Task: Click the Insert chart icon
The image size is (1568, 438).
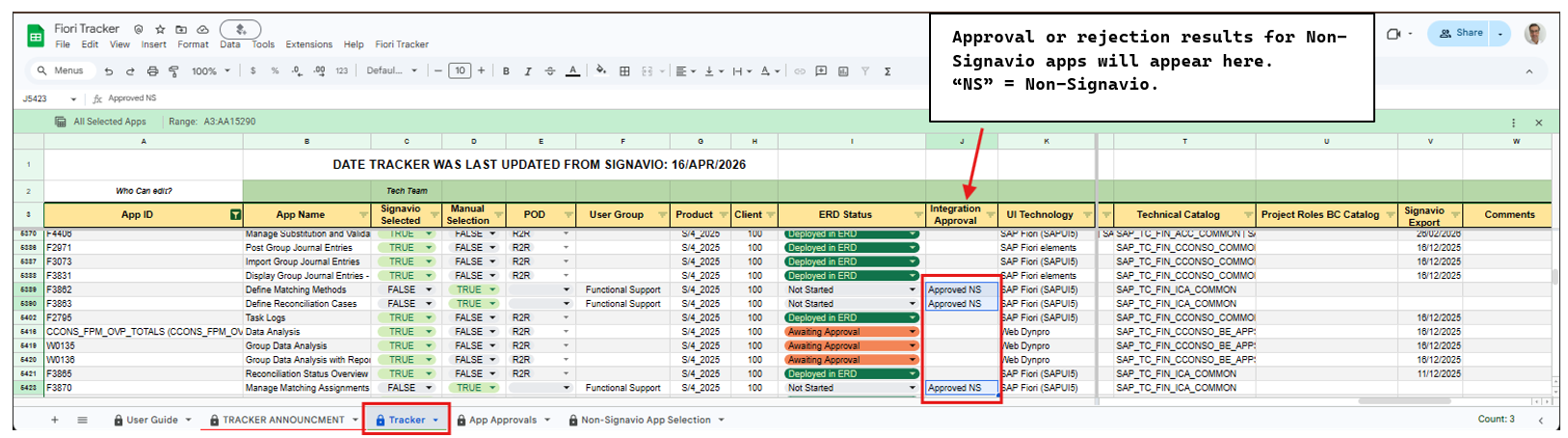Action: point(843,71)
